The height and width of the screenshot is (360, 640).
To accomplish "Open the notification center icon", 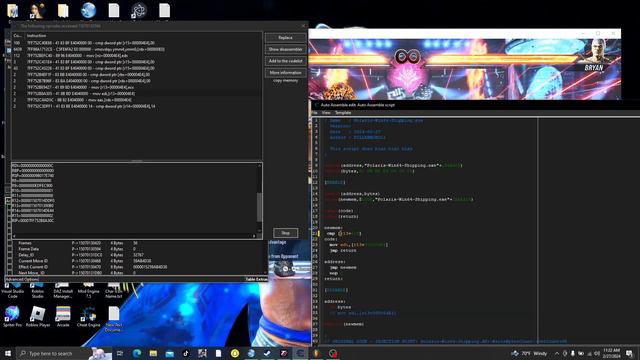I will click(x=629, y=353).
